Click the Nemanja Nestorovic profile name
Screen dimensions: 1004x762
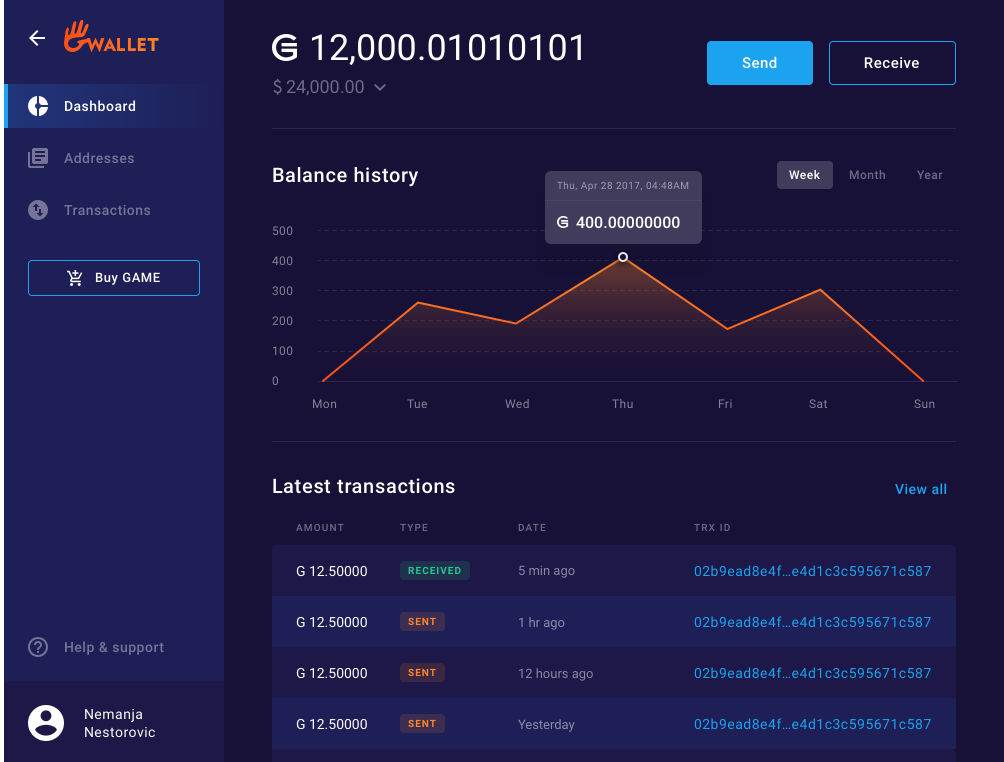pyautogui.click(x=120, y=723)
